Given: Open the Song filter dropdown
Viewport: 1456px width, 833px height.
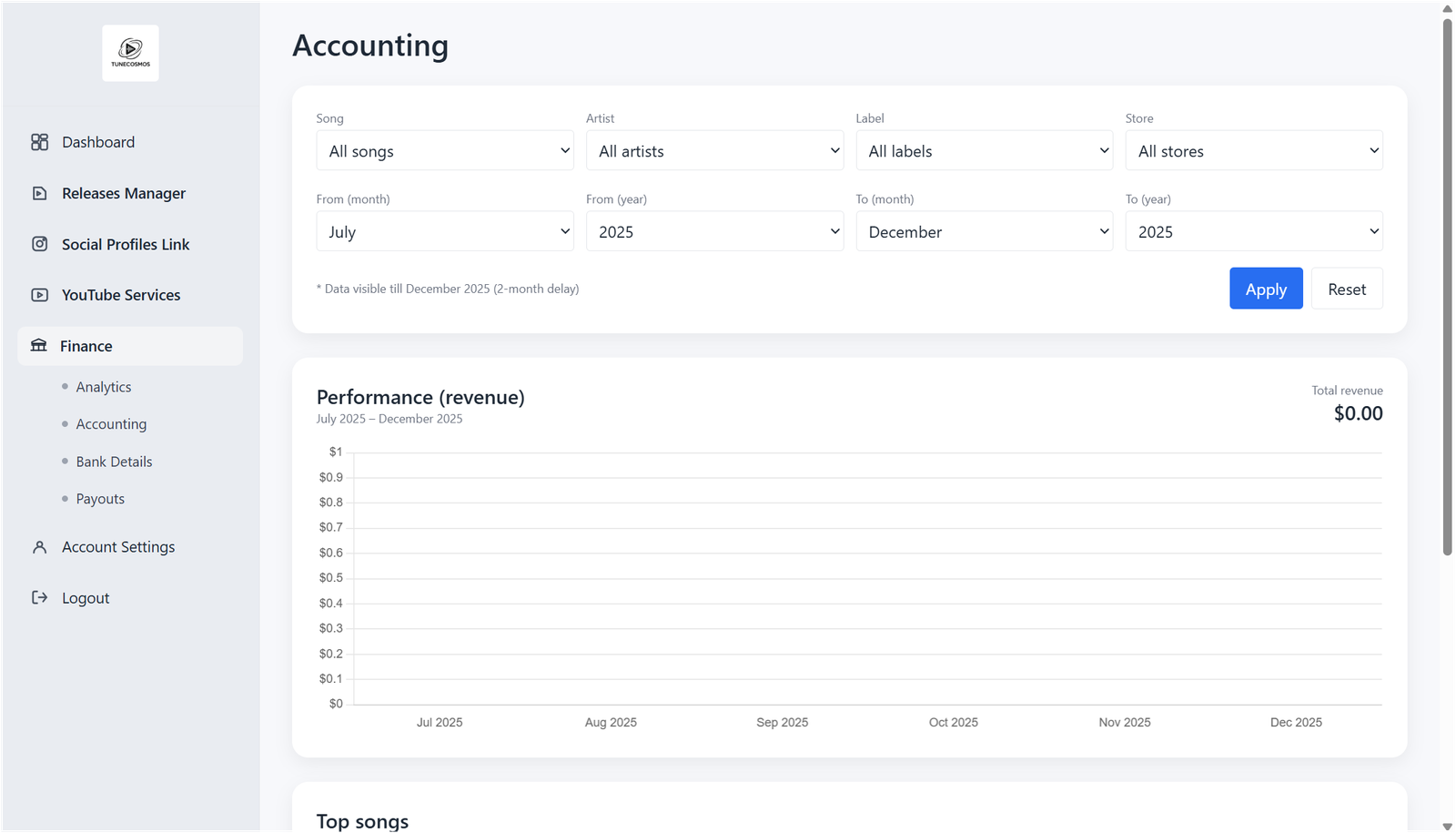Looking at the screenshot, I should coord(445,151).
